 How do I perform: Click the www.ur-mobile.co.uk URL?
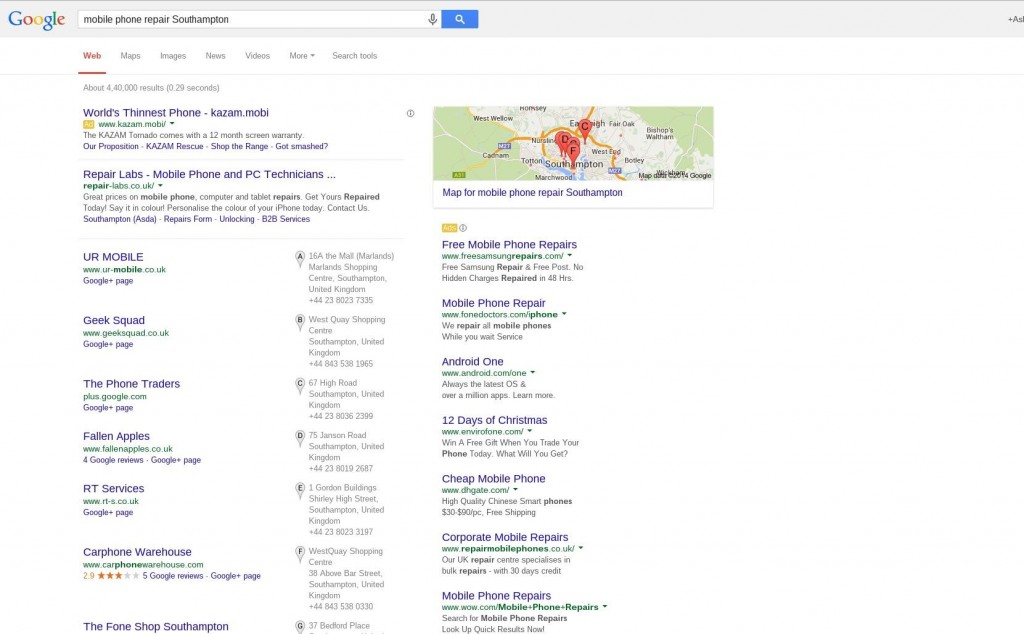coord(124,270)
